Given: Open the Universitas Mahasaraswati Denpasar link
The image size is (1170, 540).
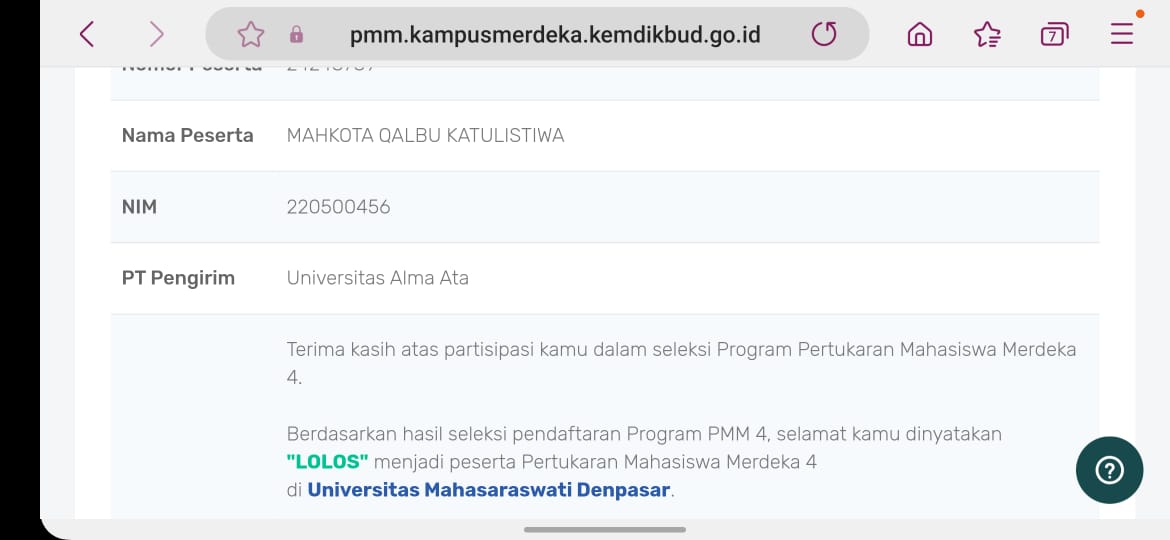Looking at the screenshot, I should point(489,490).
